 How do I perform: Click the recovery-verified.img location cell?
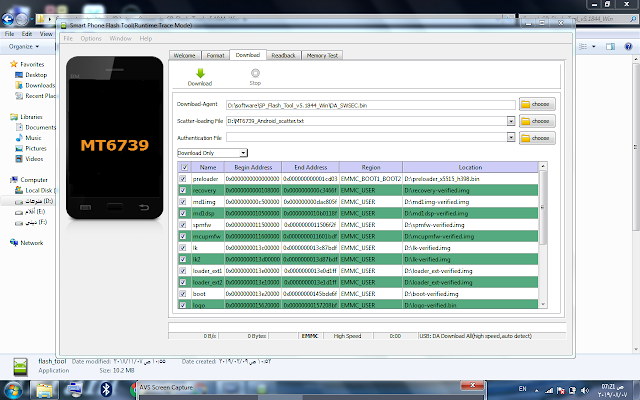(470, 190)
